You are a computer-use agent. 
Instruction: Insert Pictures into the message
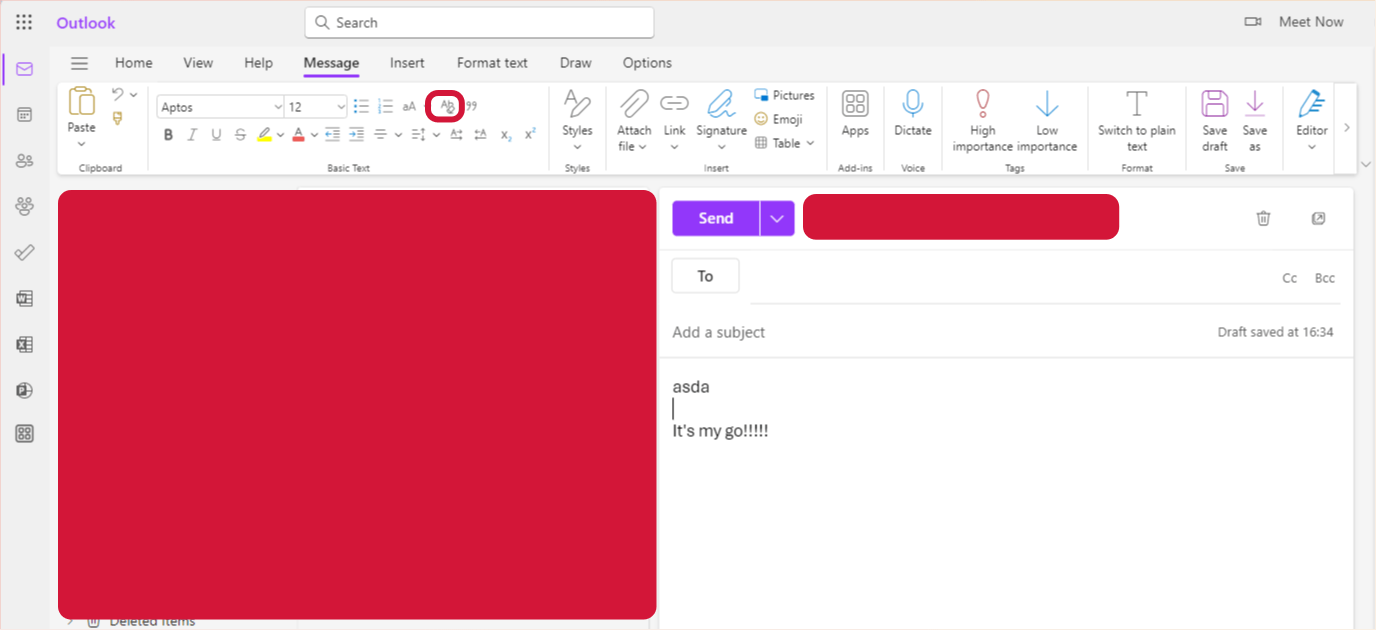click(x=785, y=95)
